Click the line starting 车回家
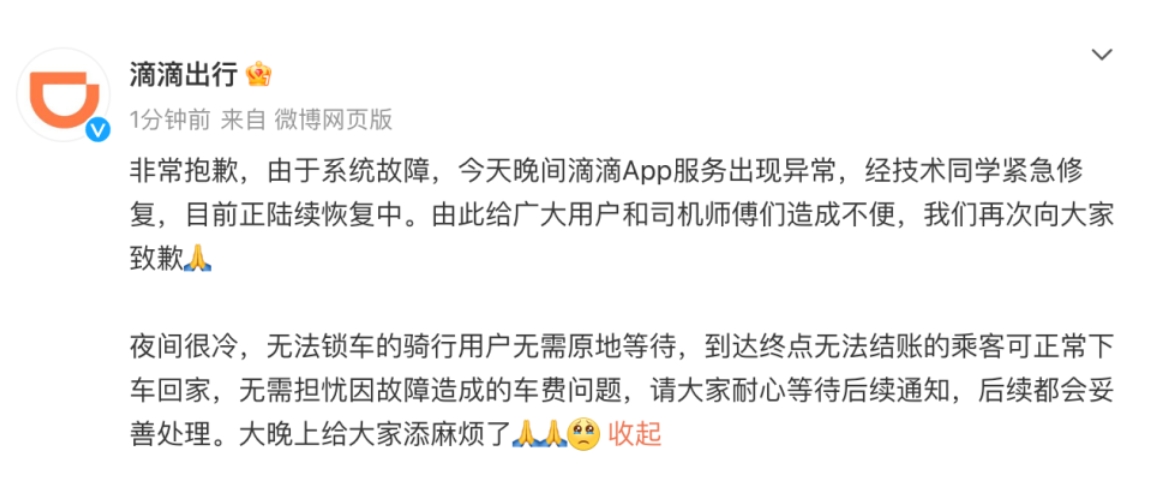 pos(621,390)
